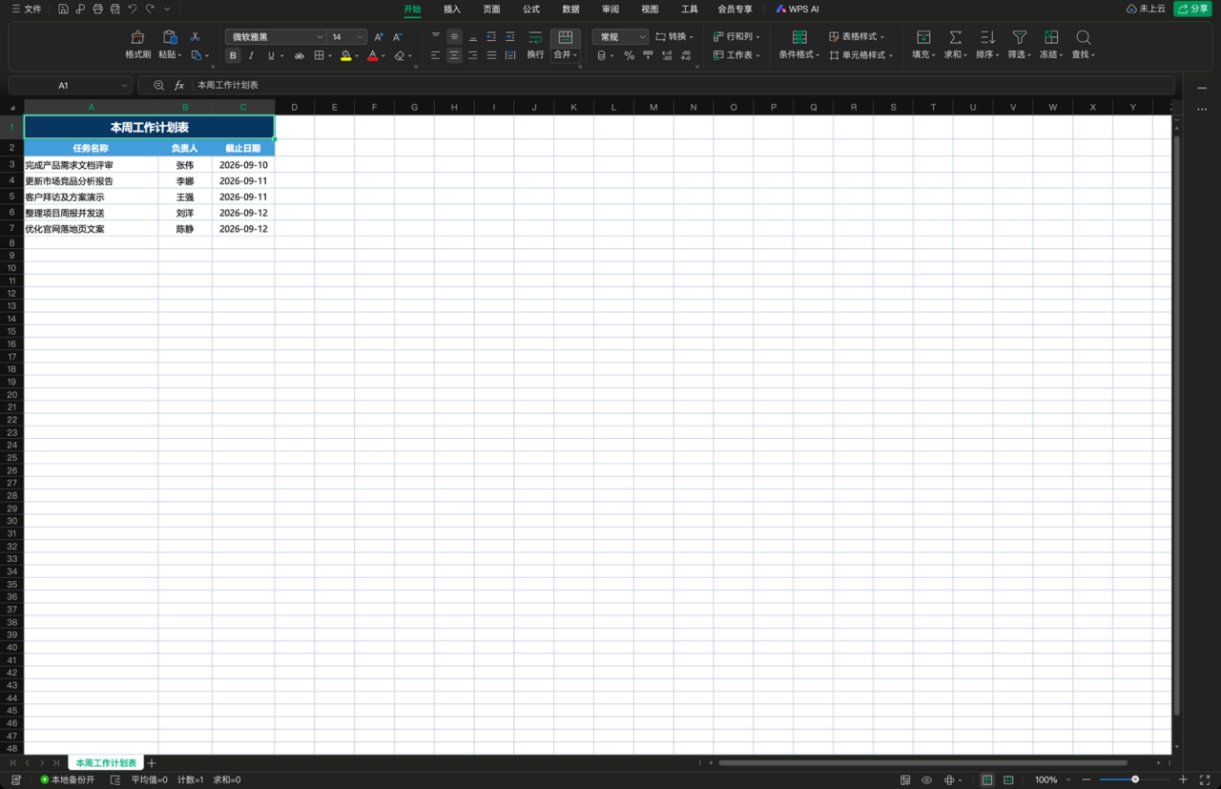Screen dimensions: 1221x789
Task: Click the Cut scissors icon
Action: pos(195,37)
